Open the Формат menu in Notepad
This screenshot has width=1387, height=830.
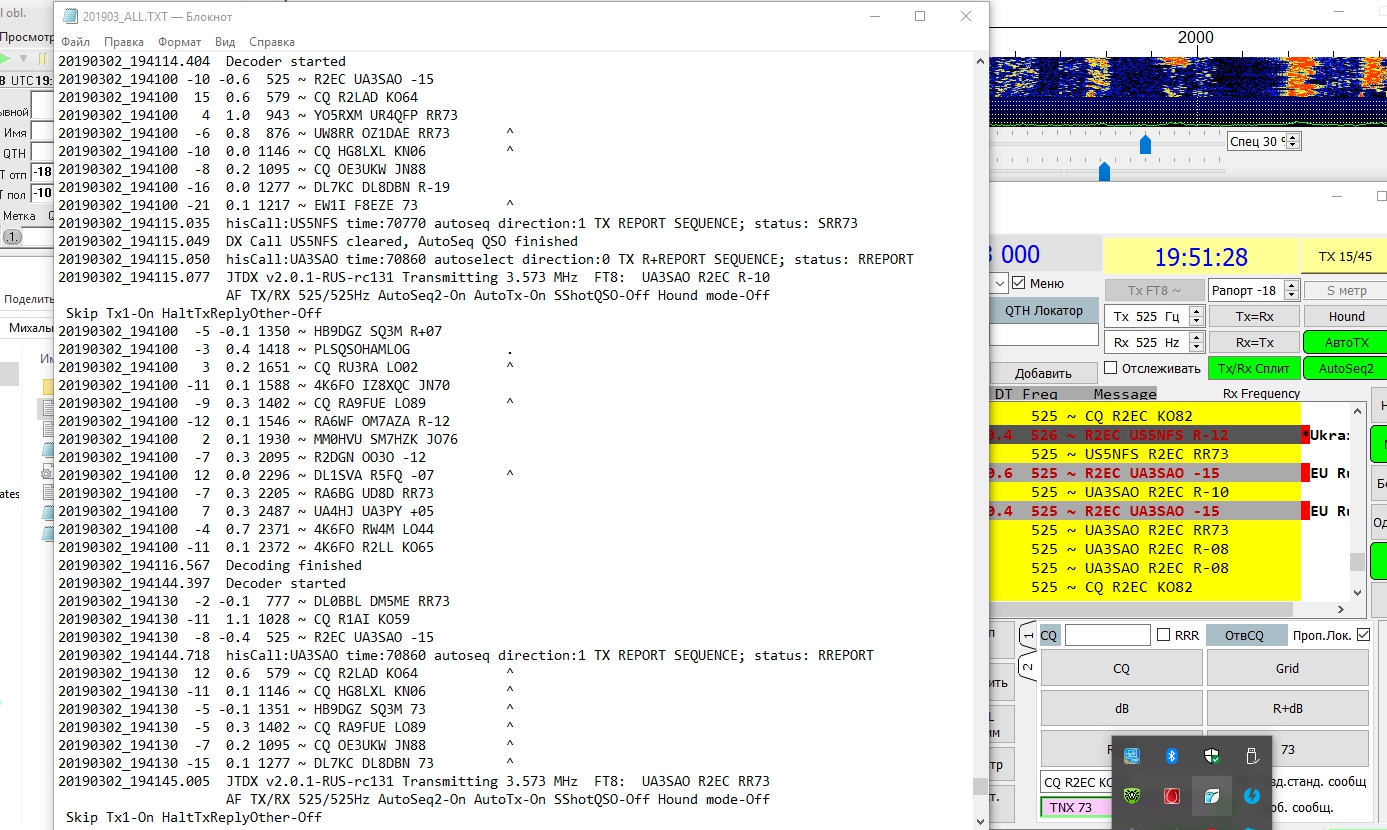(179, 42)
